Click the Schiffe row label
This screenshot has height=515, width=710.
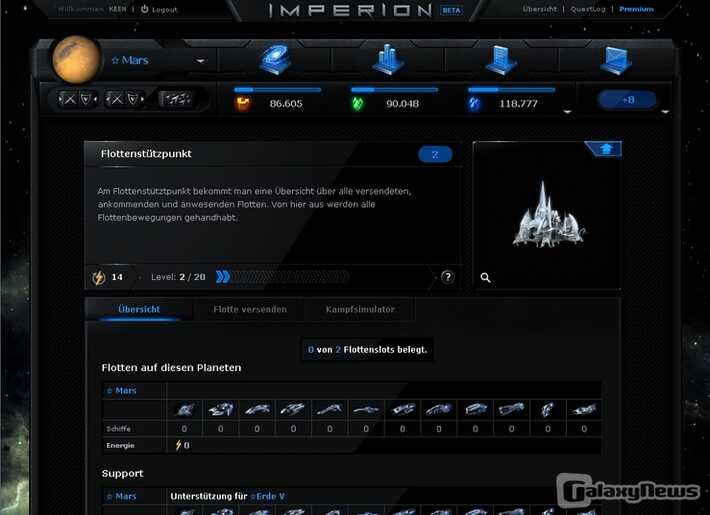[x=118, y=428]
